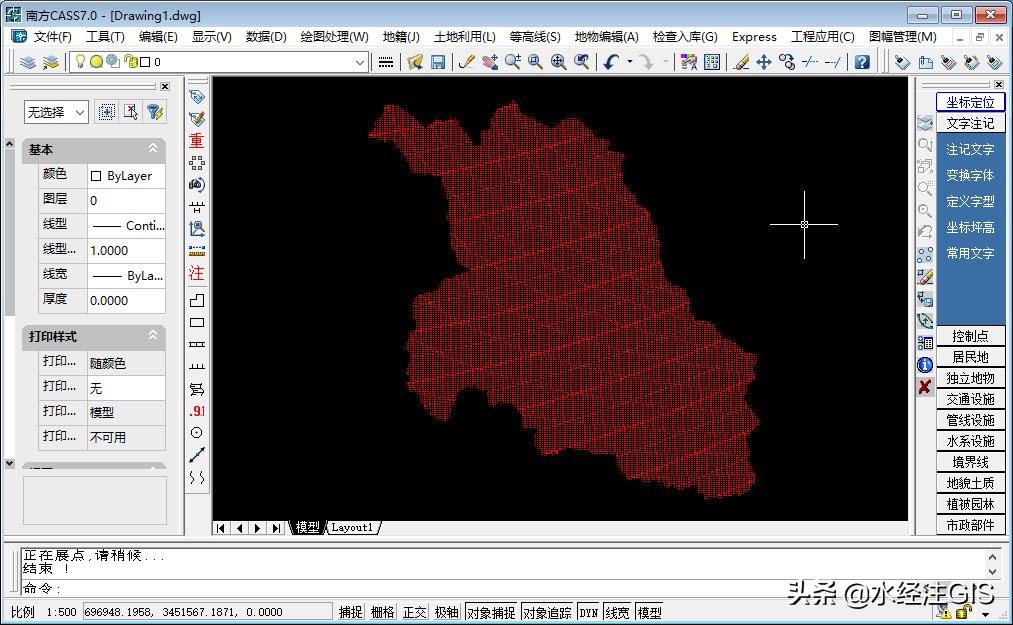
Task: Select the Pan (move arrows) tool
Action: [764, 62]
